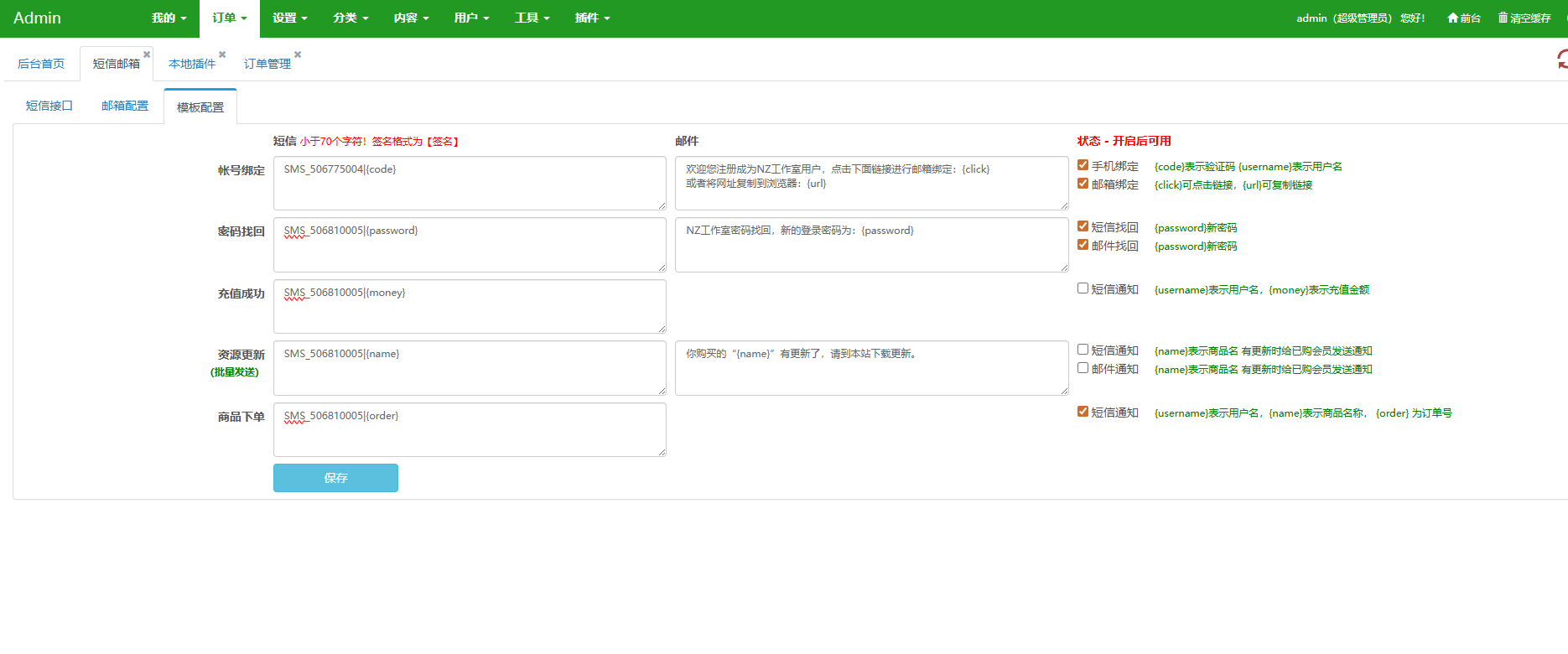Expand the 插件 dropdown menu
Viewport: 1568px width, 654px height.
[x=592, y=18]
